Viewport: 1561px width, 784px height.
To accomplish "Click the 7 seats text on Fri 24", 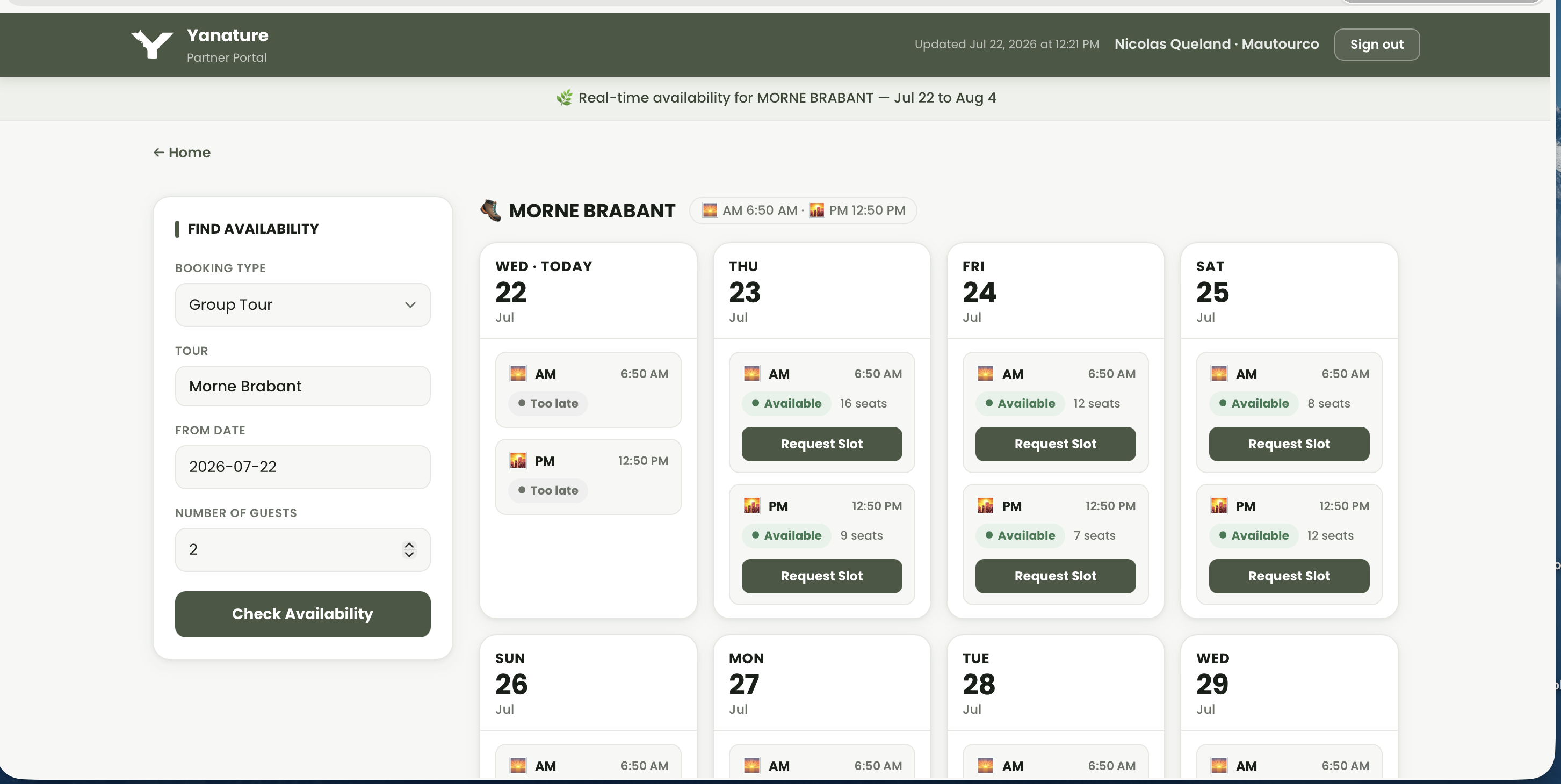I will [1094, 535].
